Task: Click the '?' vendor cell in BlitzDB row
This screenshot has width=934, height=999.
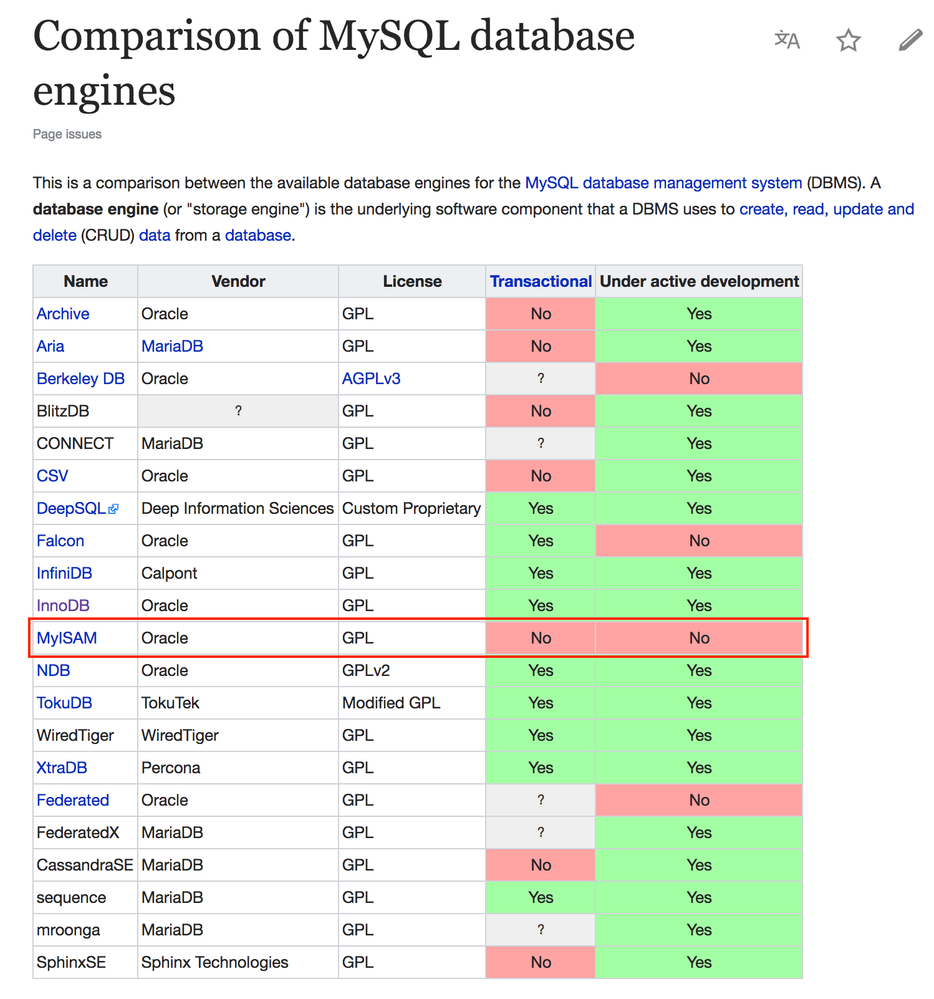Action: click(238, 411)
